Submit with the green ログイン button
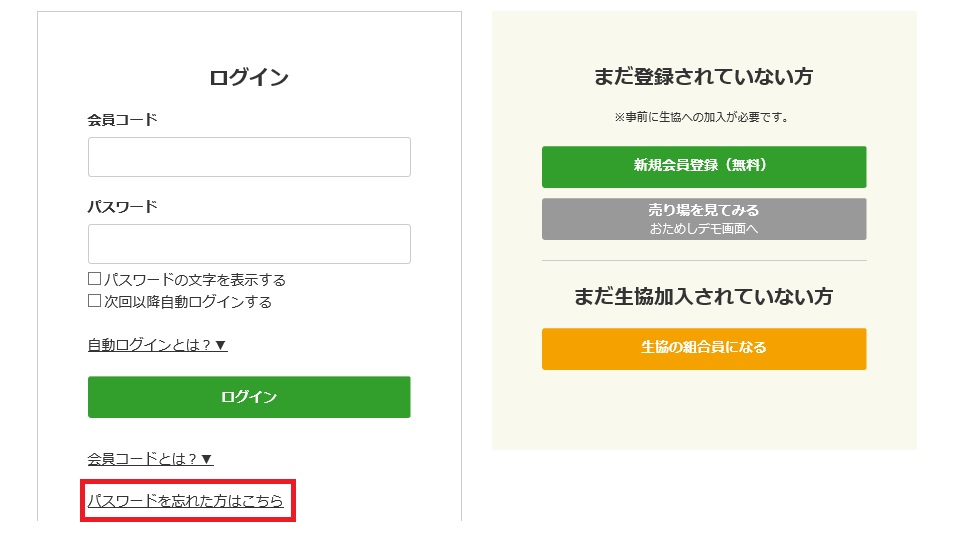Image resolution: width=960 pixels, height=540 pixels. 249,397
